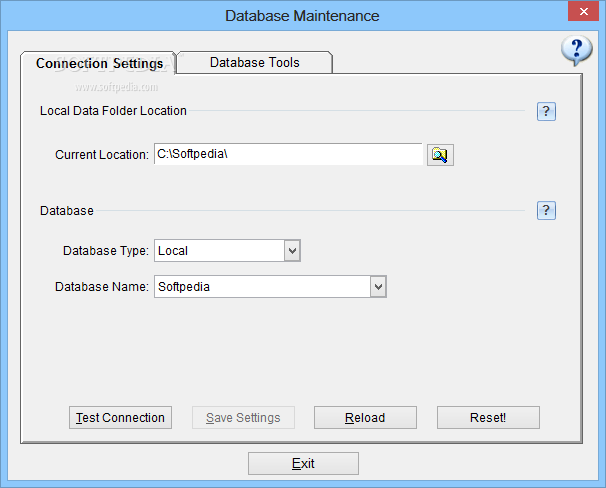Click the Current Location label
Image resolution: width=606 pixels, height=488 pixels.
(x=102, y=155)
